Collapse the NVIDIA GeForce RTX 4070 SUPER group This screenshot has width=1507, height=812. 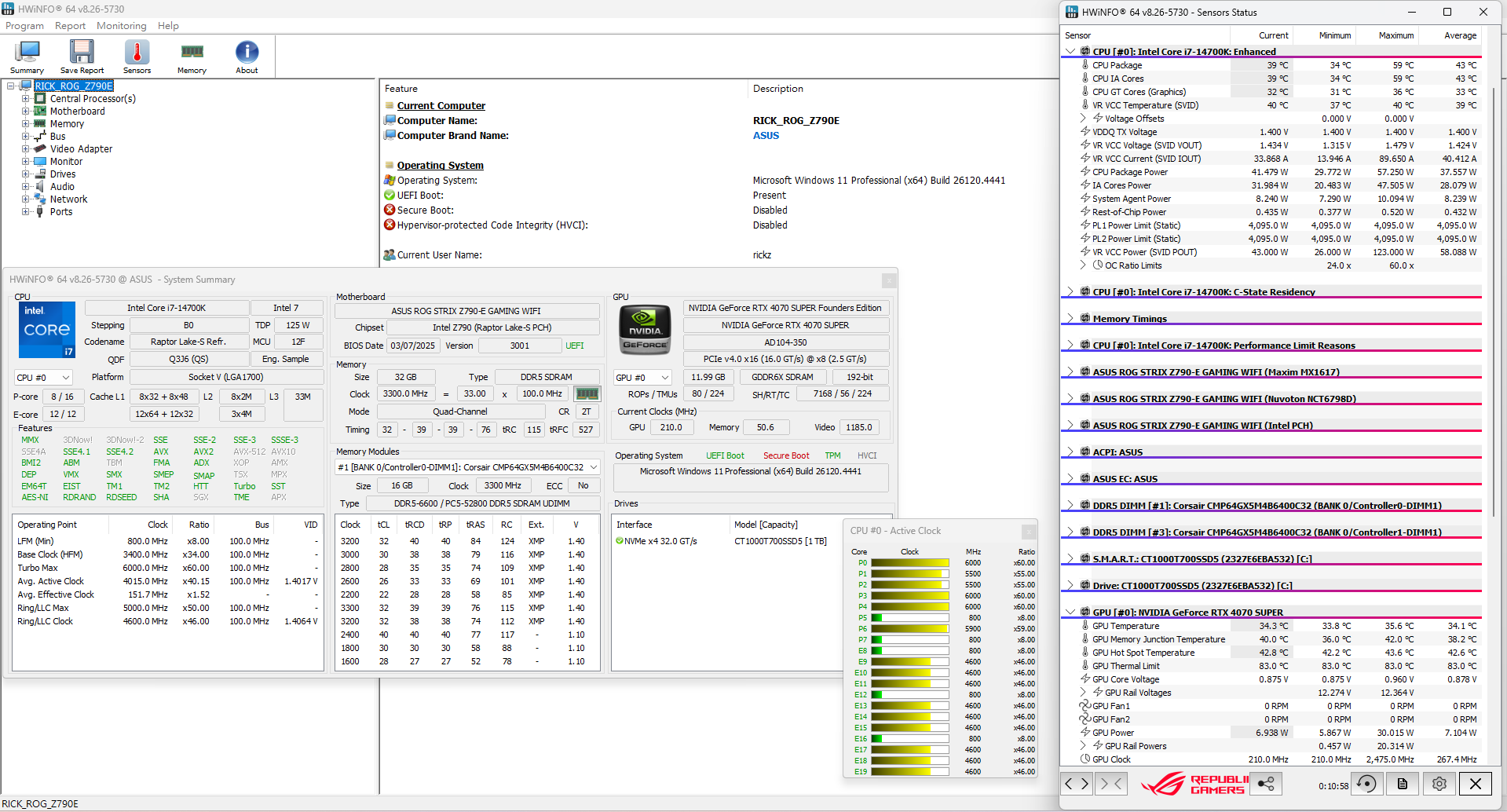point(1070,612)
